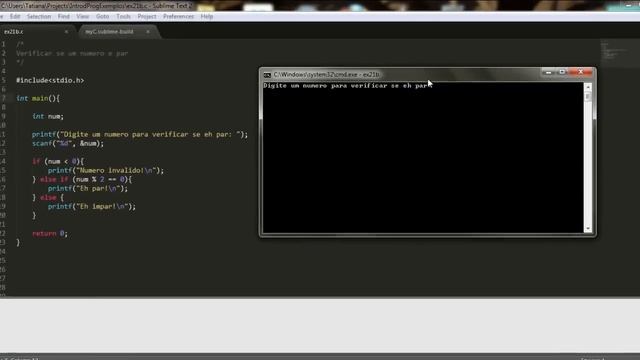The image size is (640, 360).
Task: Click the console scrollbar up arrow
Action: (588, 87)
